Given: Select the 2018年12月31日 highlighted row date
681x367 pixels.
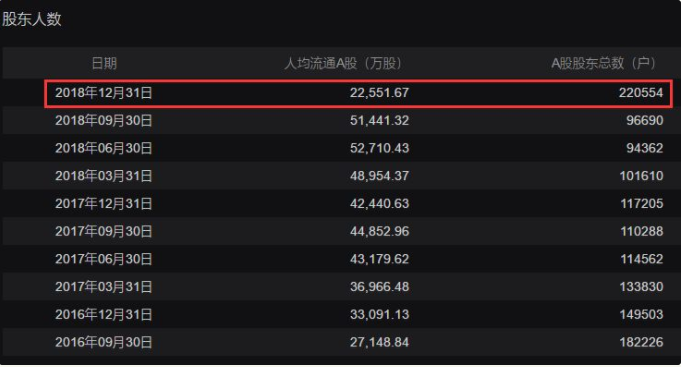Looking at the screenshot, I should point(103,93).
